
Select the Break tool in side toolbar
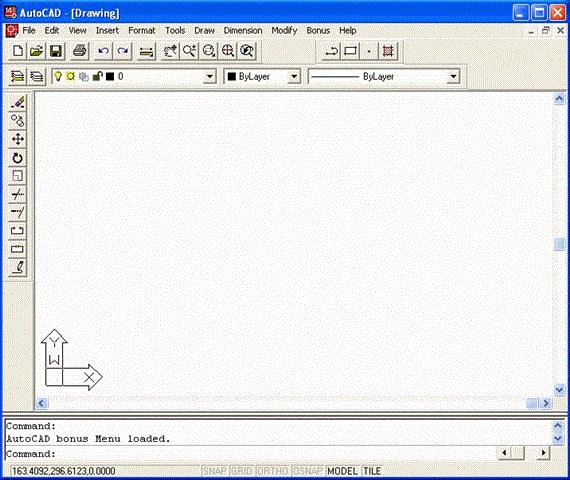point(17,231)
